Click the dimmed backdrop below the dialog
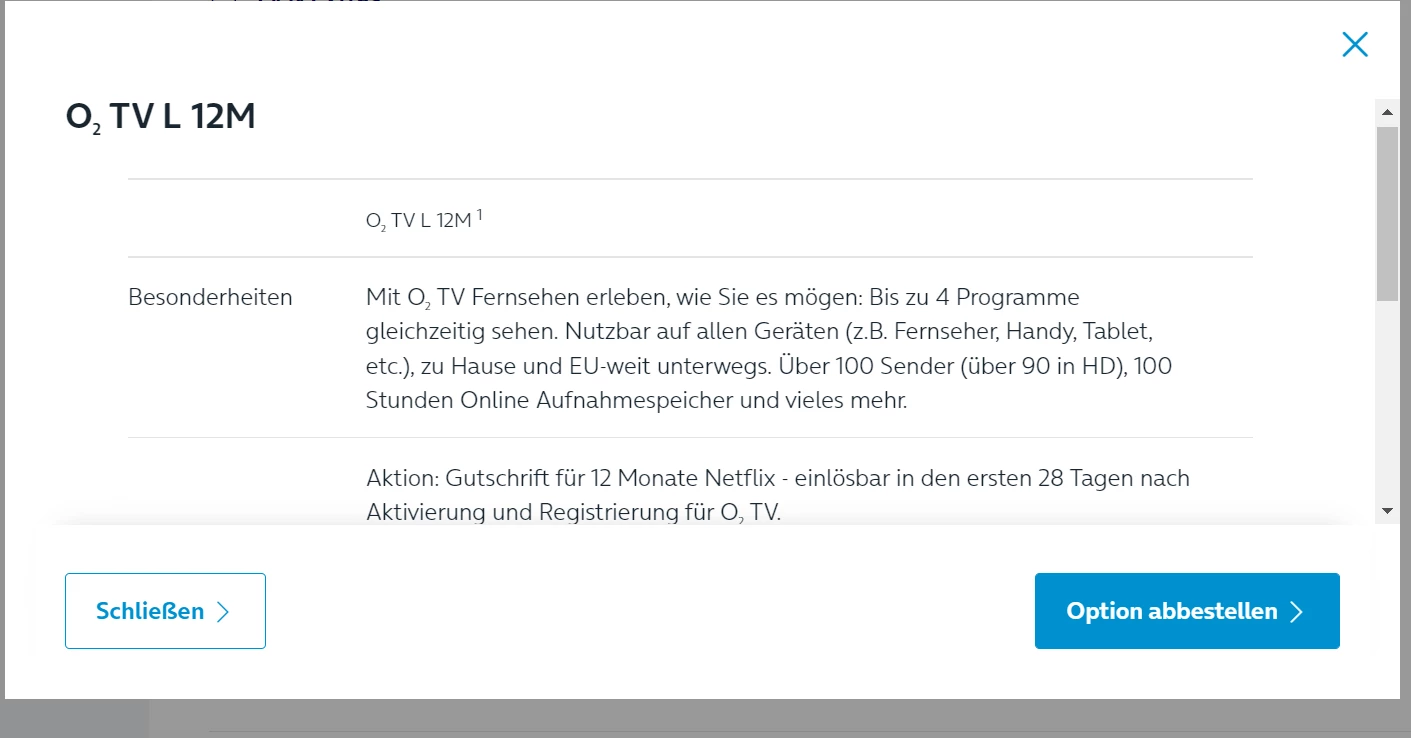The width and height of the screenshot is (1411, 738). pos(700,718)
